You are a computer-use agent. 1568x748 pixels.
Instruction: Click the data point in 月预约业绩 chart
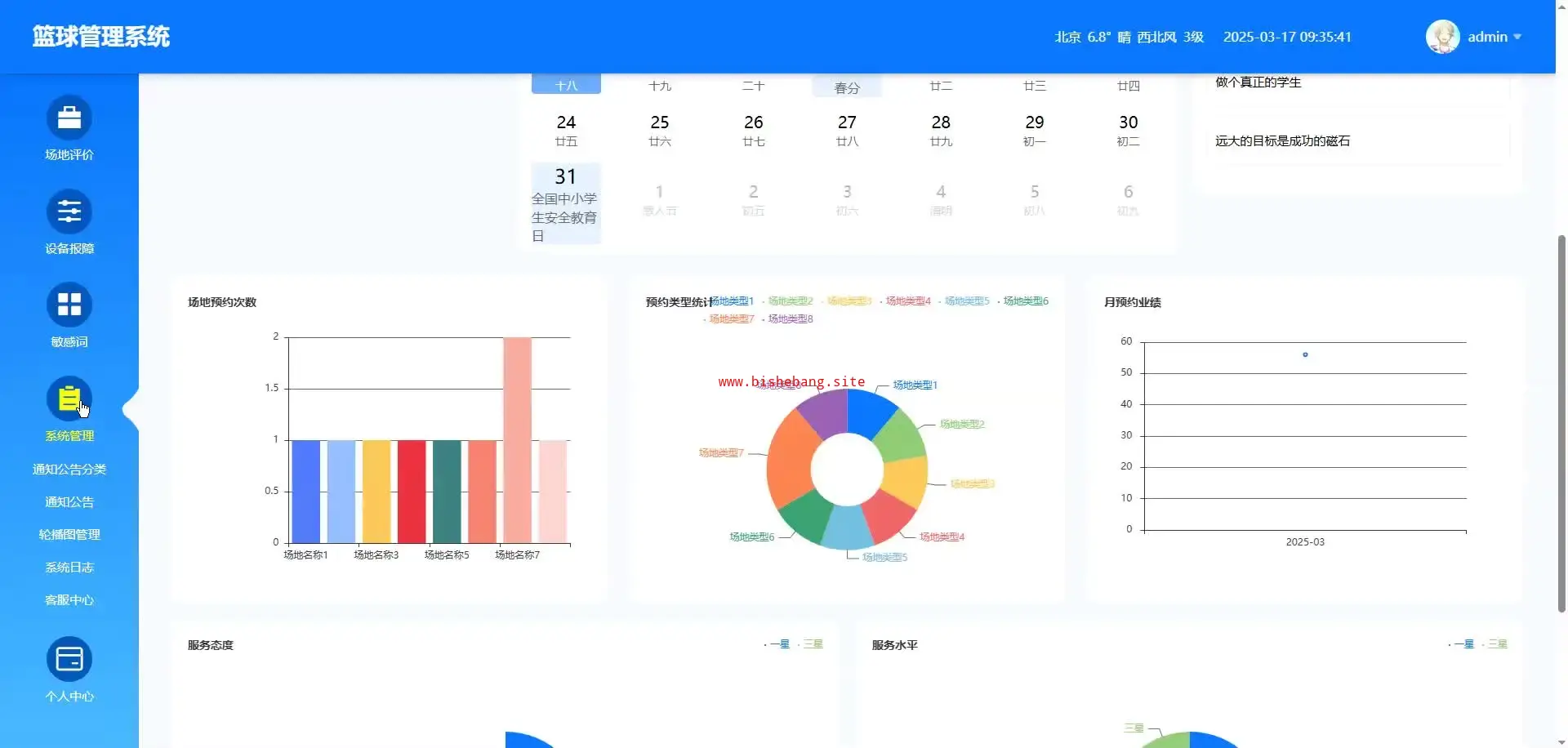coord(1305,354)
